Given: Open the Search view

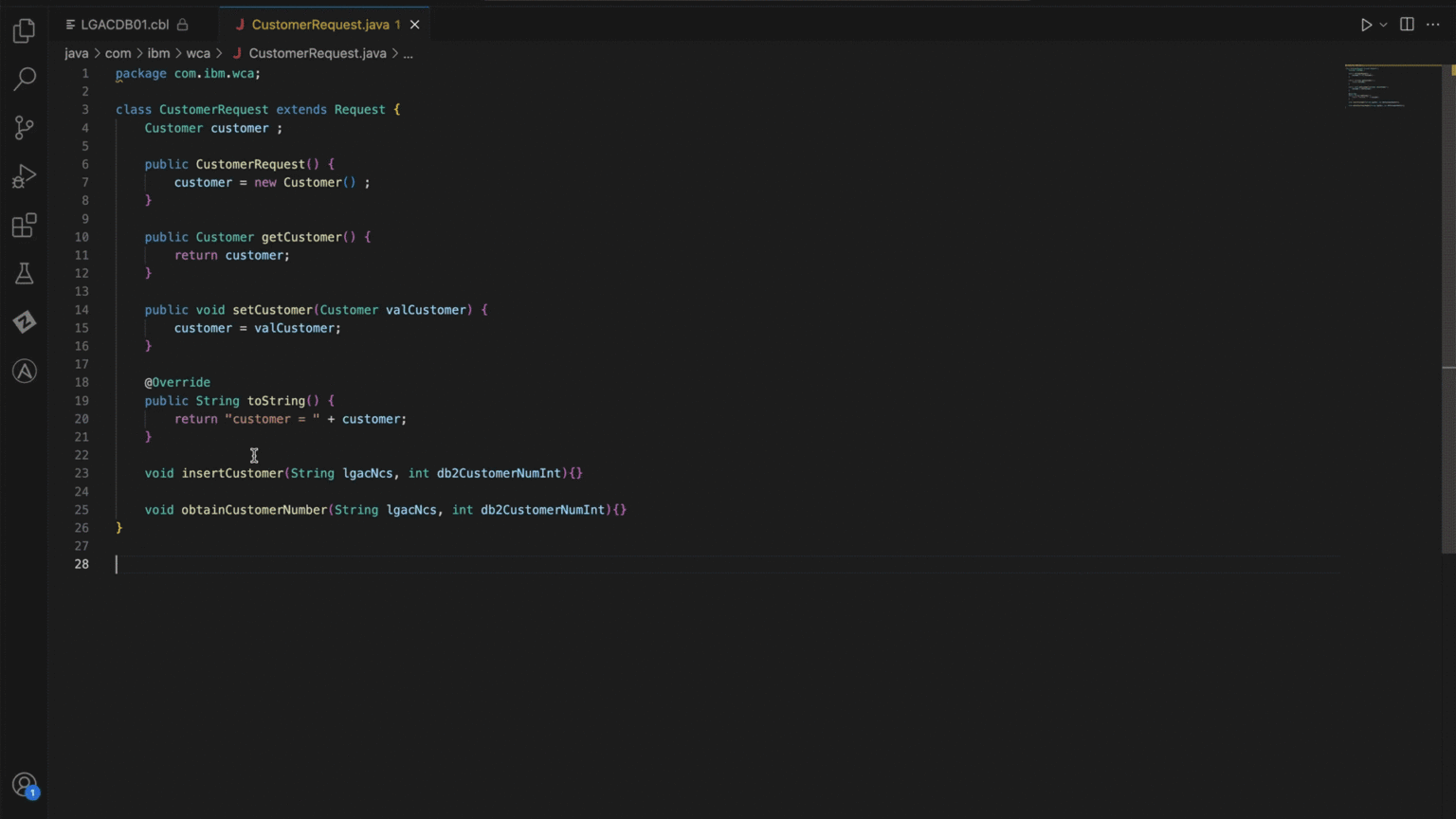Looking at the screenshot, I should 24,79.
